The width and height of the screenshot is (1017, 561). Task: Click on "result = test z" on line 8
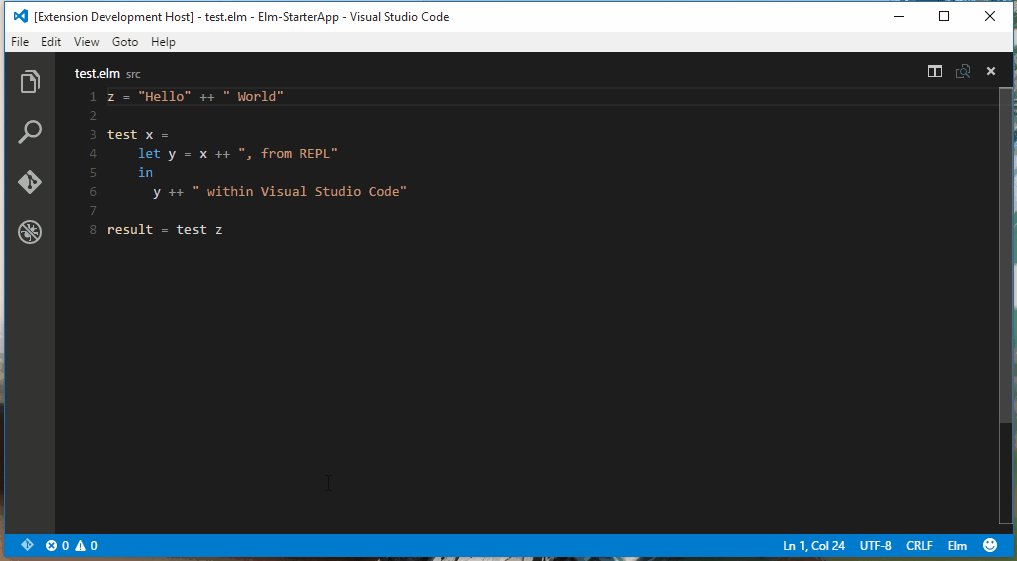coord(165,230)
